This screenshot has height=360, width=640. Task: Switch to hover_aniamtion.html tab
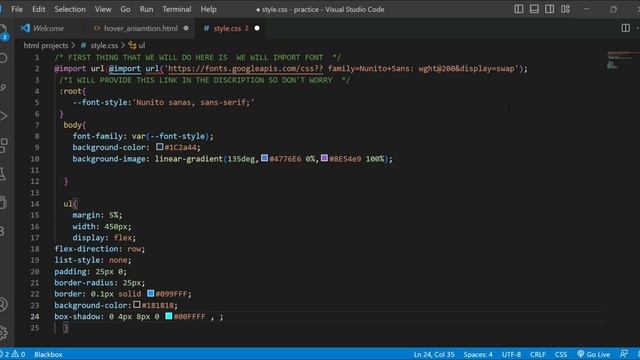point(140,28)
